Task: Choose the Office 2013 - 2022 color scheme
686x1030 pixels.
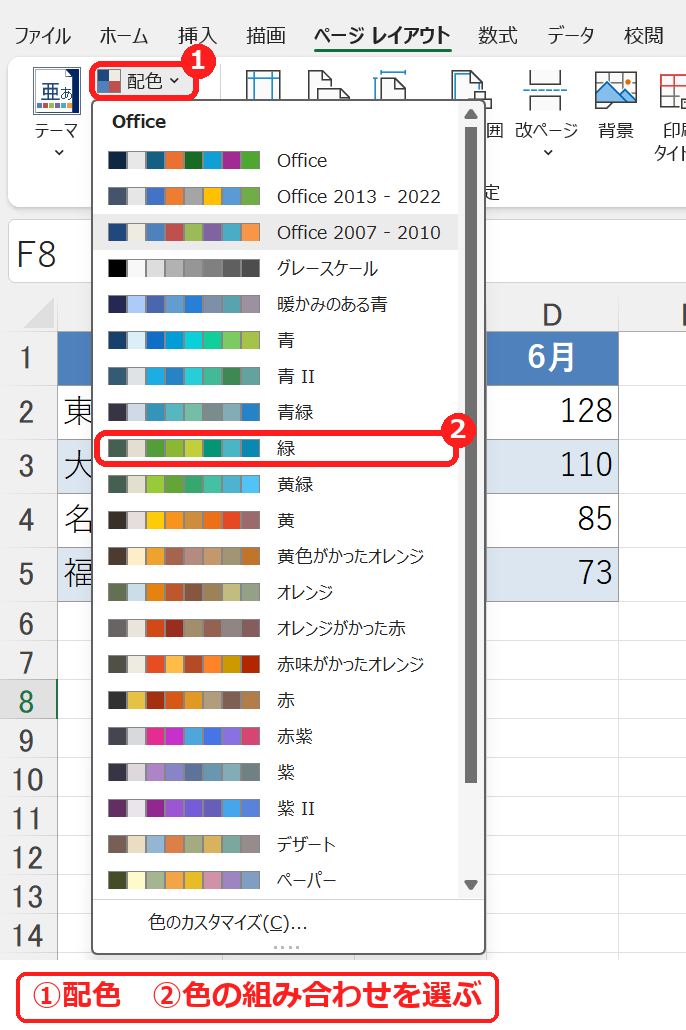Action: click(x=275, y=196)
